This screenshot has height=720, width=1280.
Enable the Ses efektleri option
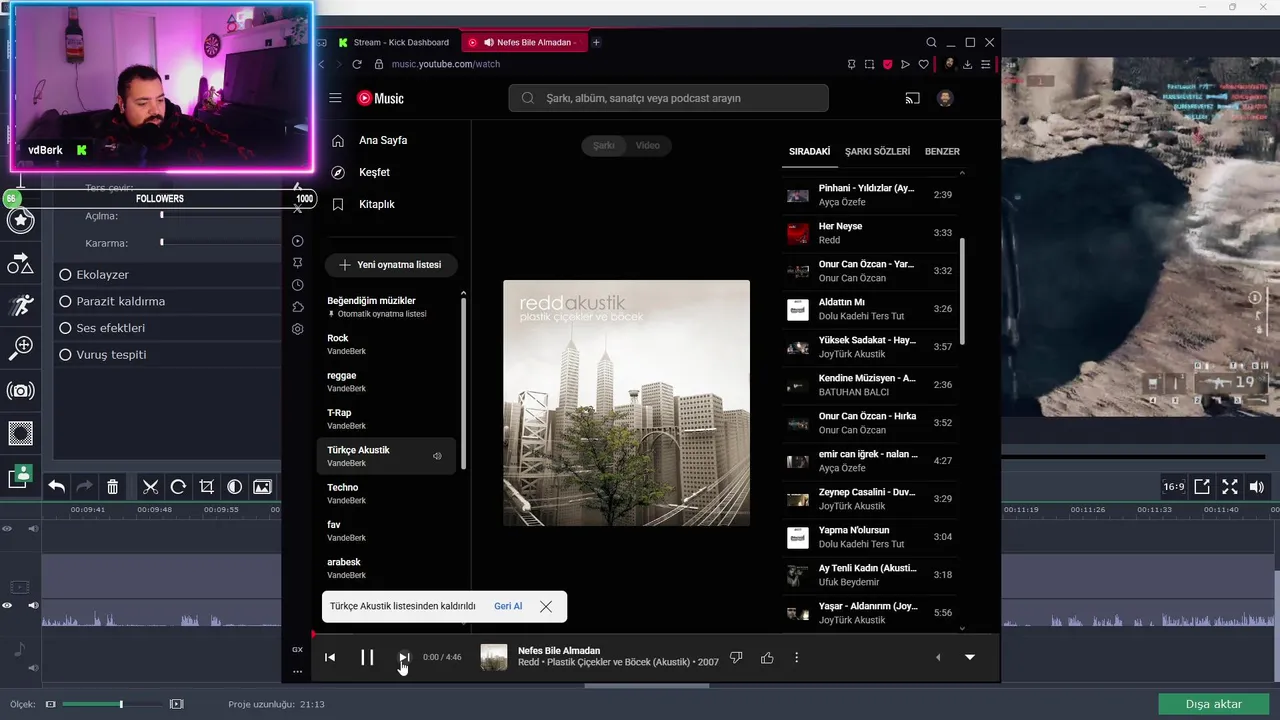65,328
